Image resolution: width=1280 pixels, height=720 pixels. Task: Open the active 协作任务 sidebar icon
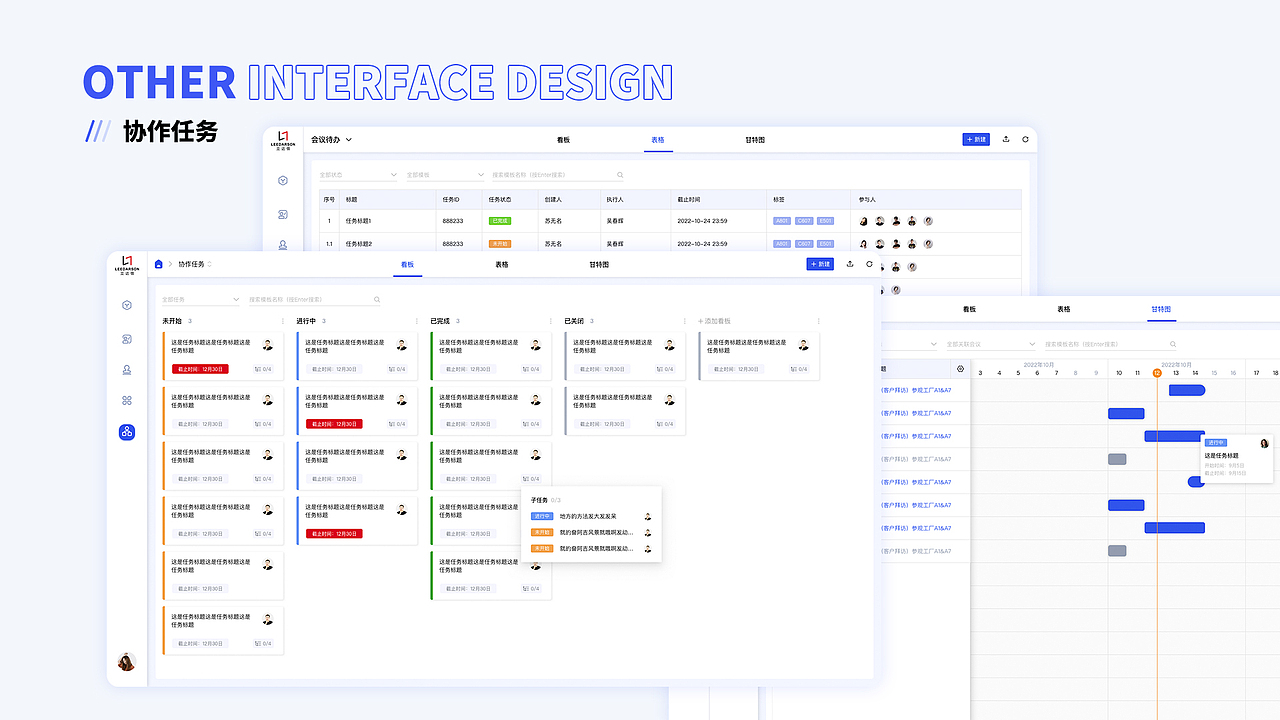click(127, 432)
